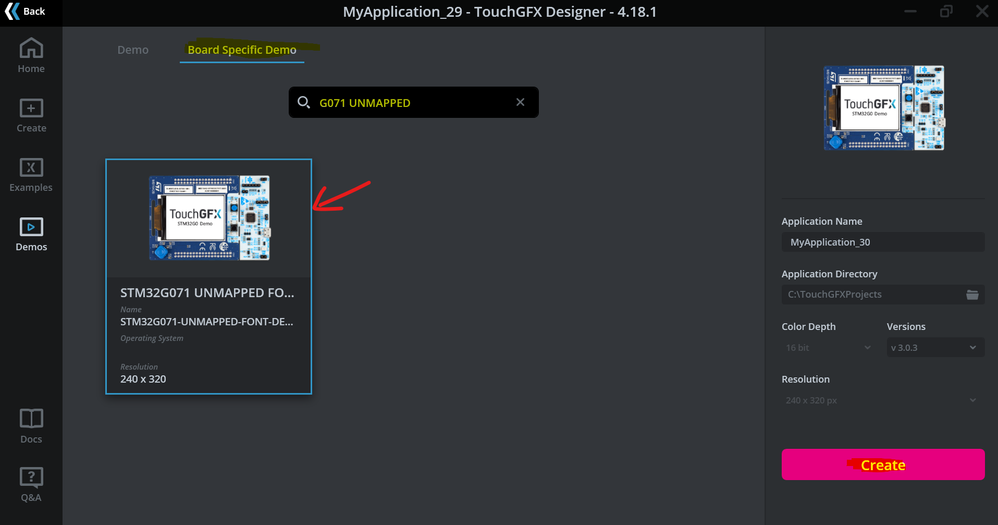Click the pink Create button
Viewport: 998px width, 525px height.
[883, 465]
